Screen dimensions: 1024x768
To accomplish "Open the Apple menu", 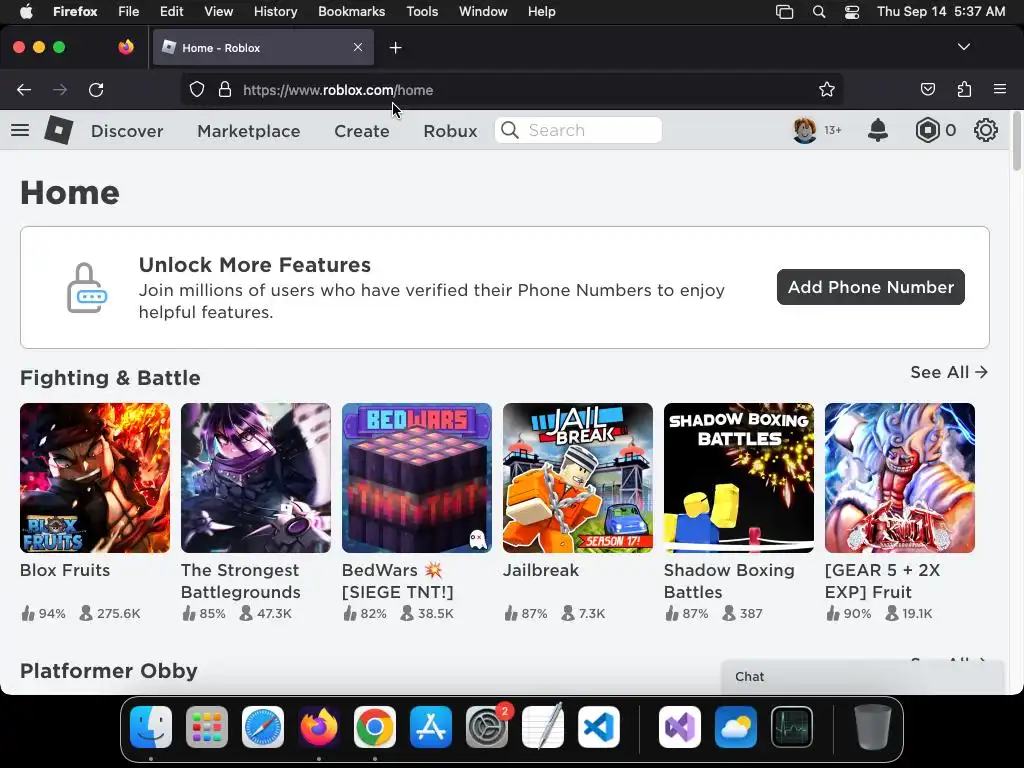I will tap(26, 12).
